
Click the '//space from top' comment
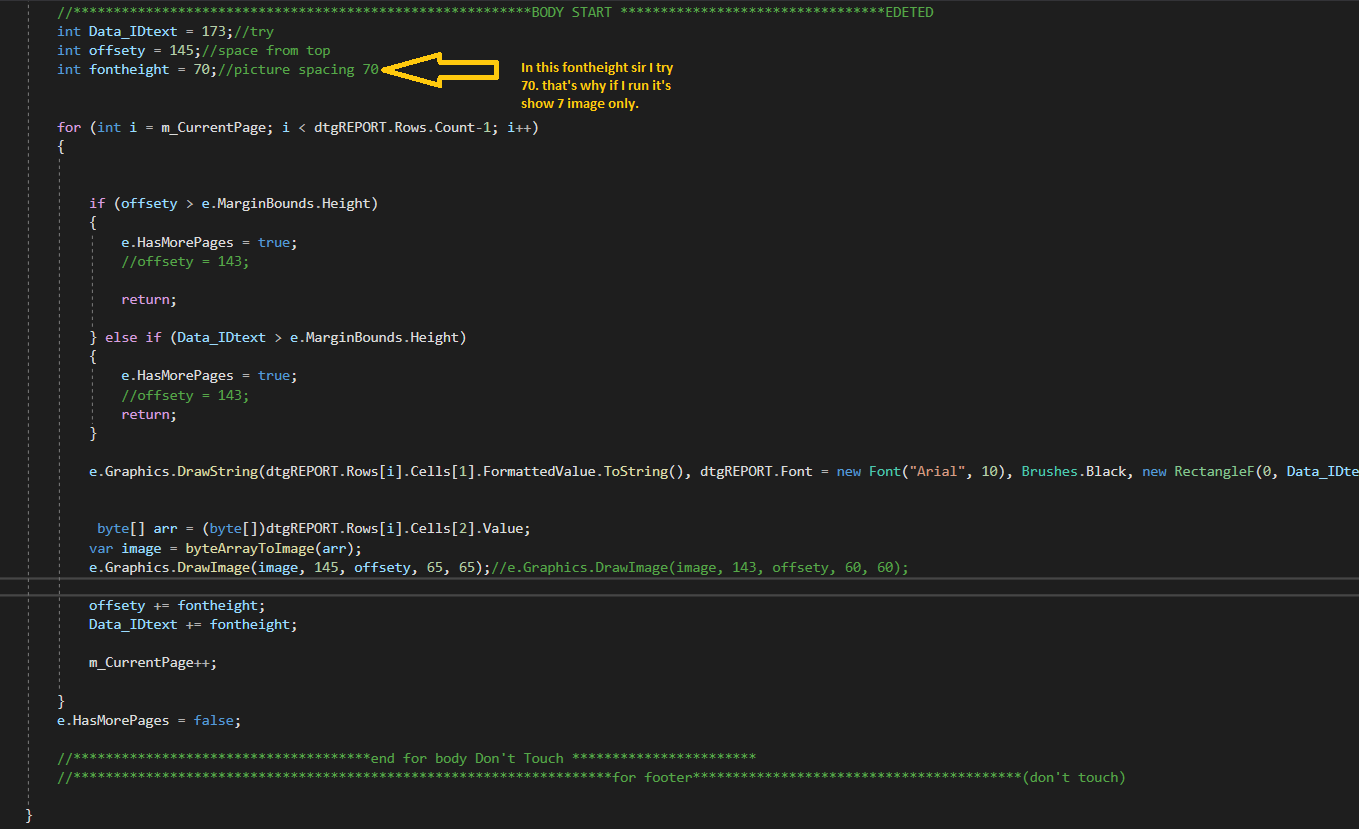pos(266,50)
